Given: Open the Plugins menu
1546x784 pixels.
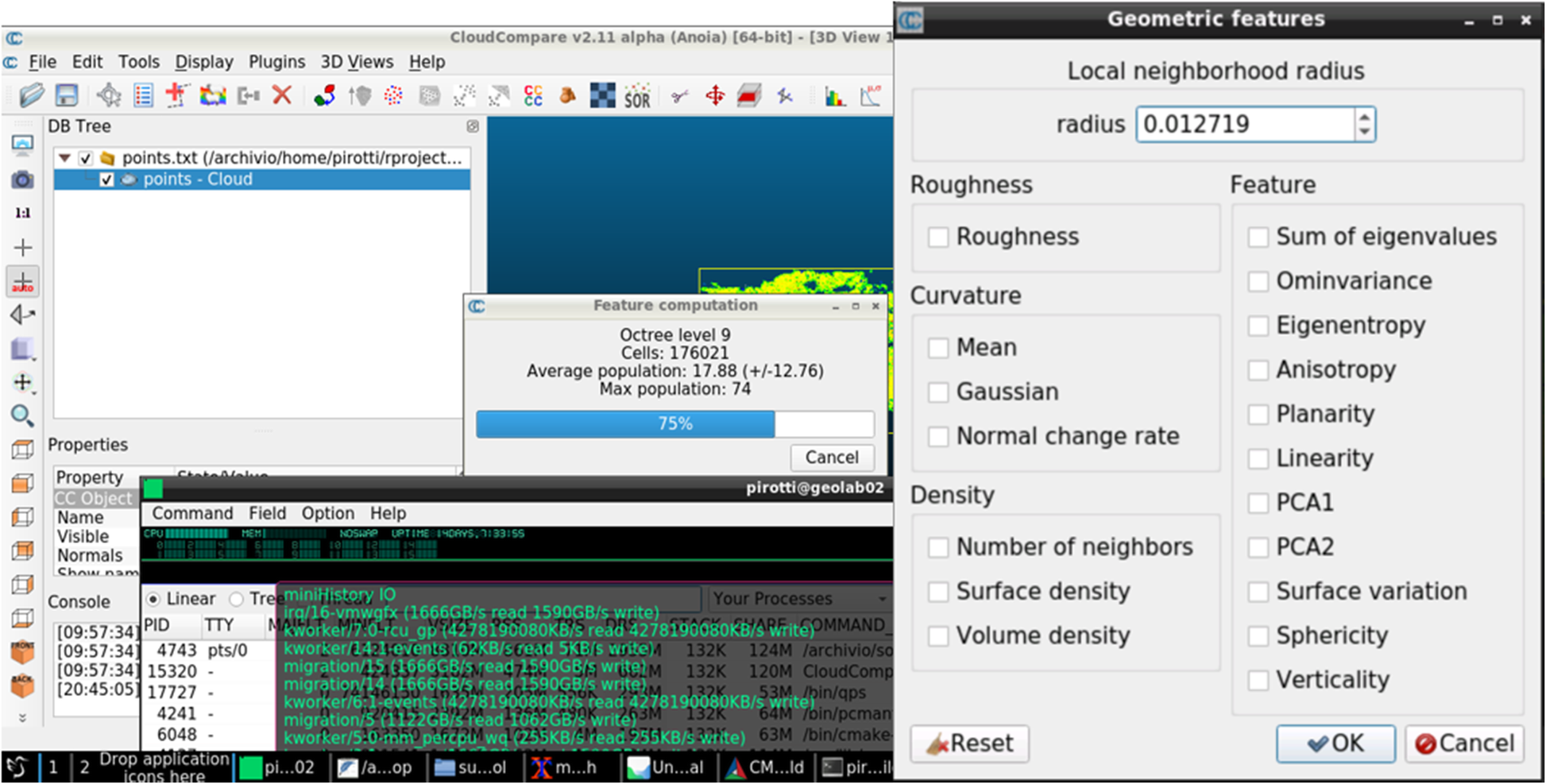Looking at the screenshot, I should 276,62.
